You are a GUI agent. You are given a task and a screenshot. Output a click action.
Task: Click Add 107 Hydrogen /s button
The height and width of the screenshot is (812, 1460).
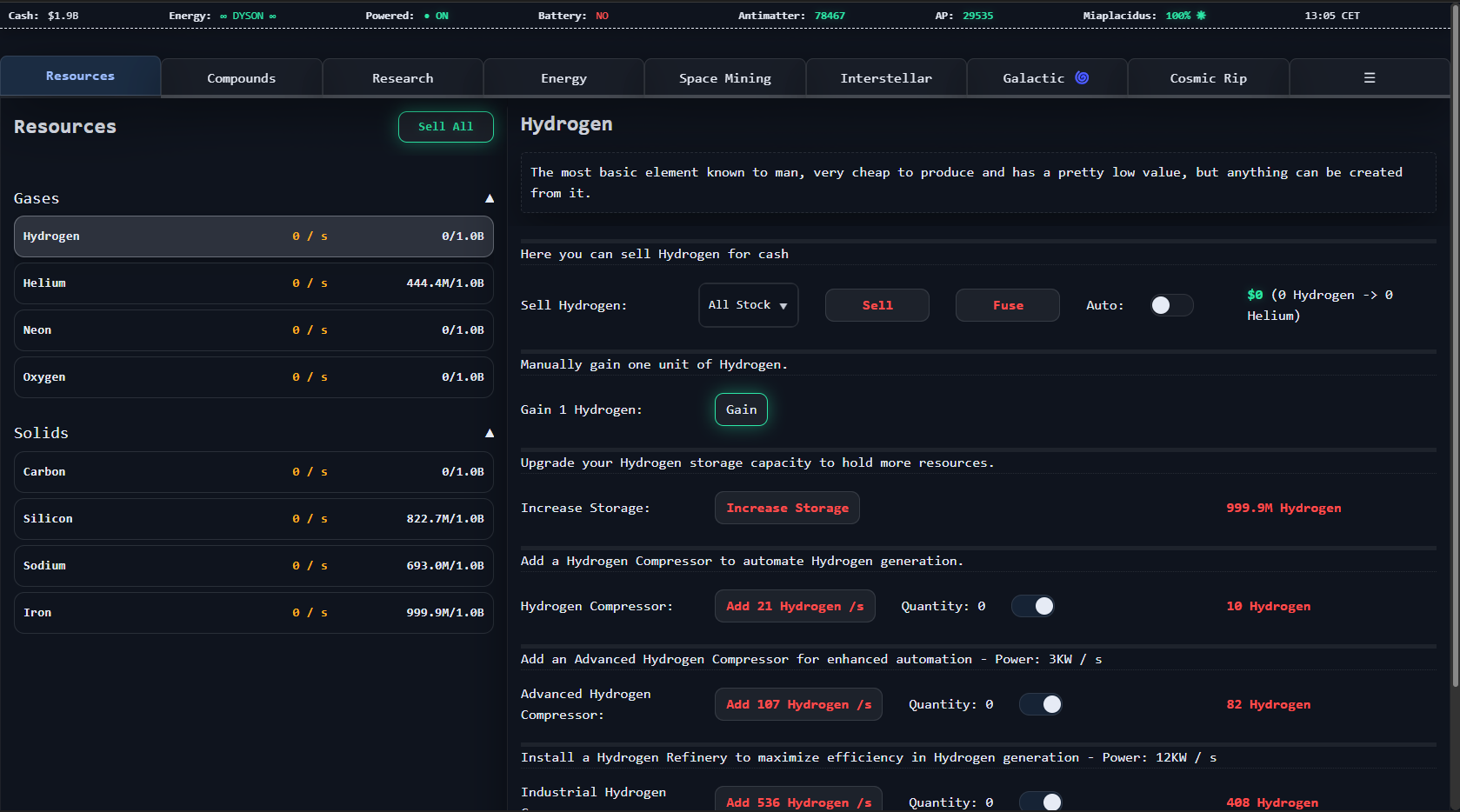coord(798,704)
